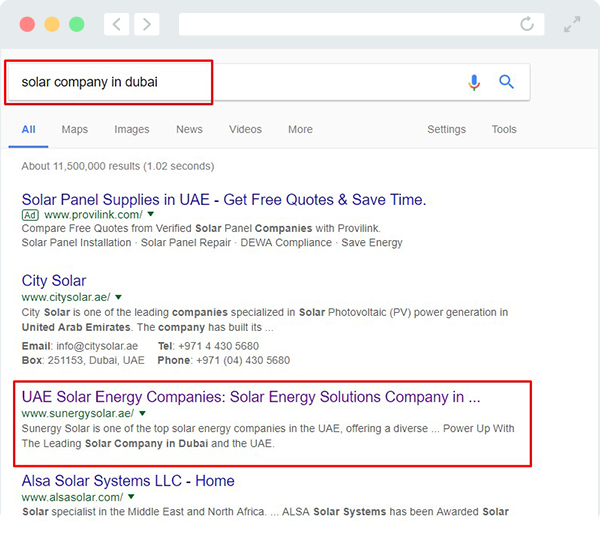Go back with the browser back arrow
This screenshot has height=543, width=600.
pos(117,24)
